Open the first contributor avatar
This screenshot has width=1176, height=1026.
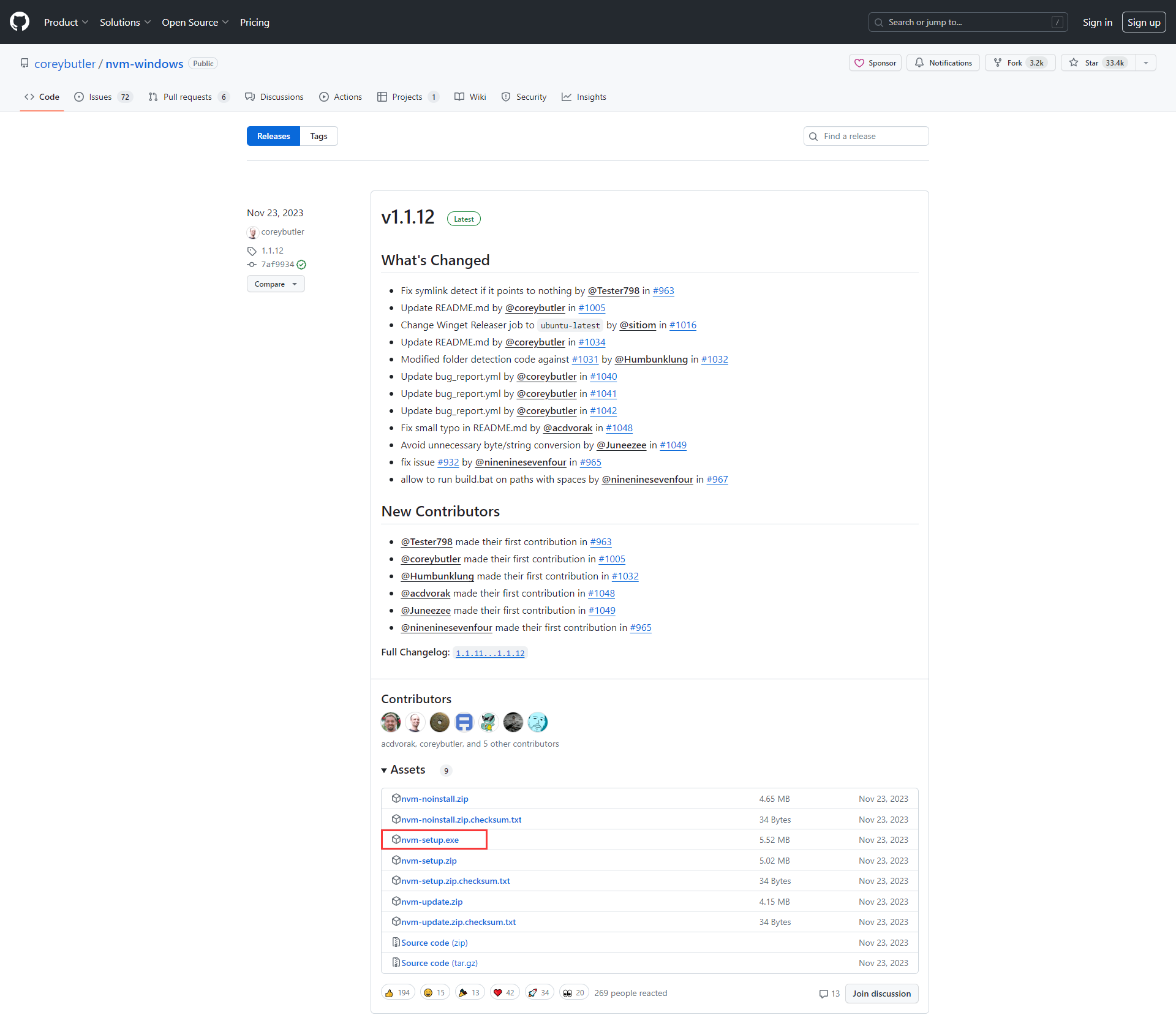(391, 722)
